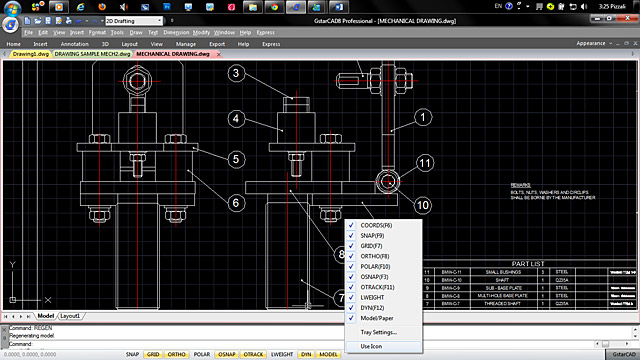Click the Undo arrow icon in quick access toolbar
This screenshot has height=360, width=640.
(x=79, y=21)
